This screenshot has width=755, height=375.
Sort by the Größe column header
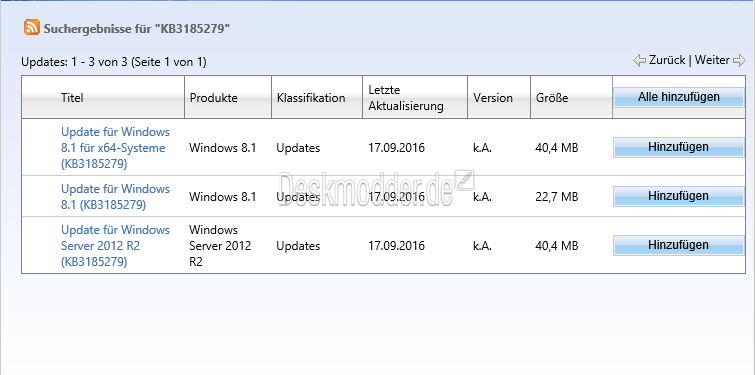click(552, 98)
